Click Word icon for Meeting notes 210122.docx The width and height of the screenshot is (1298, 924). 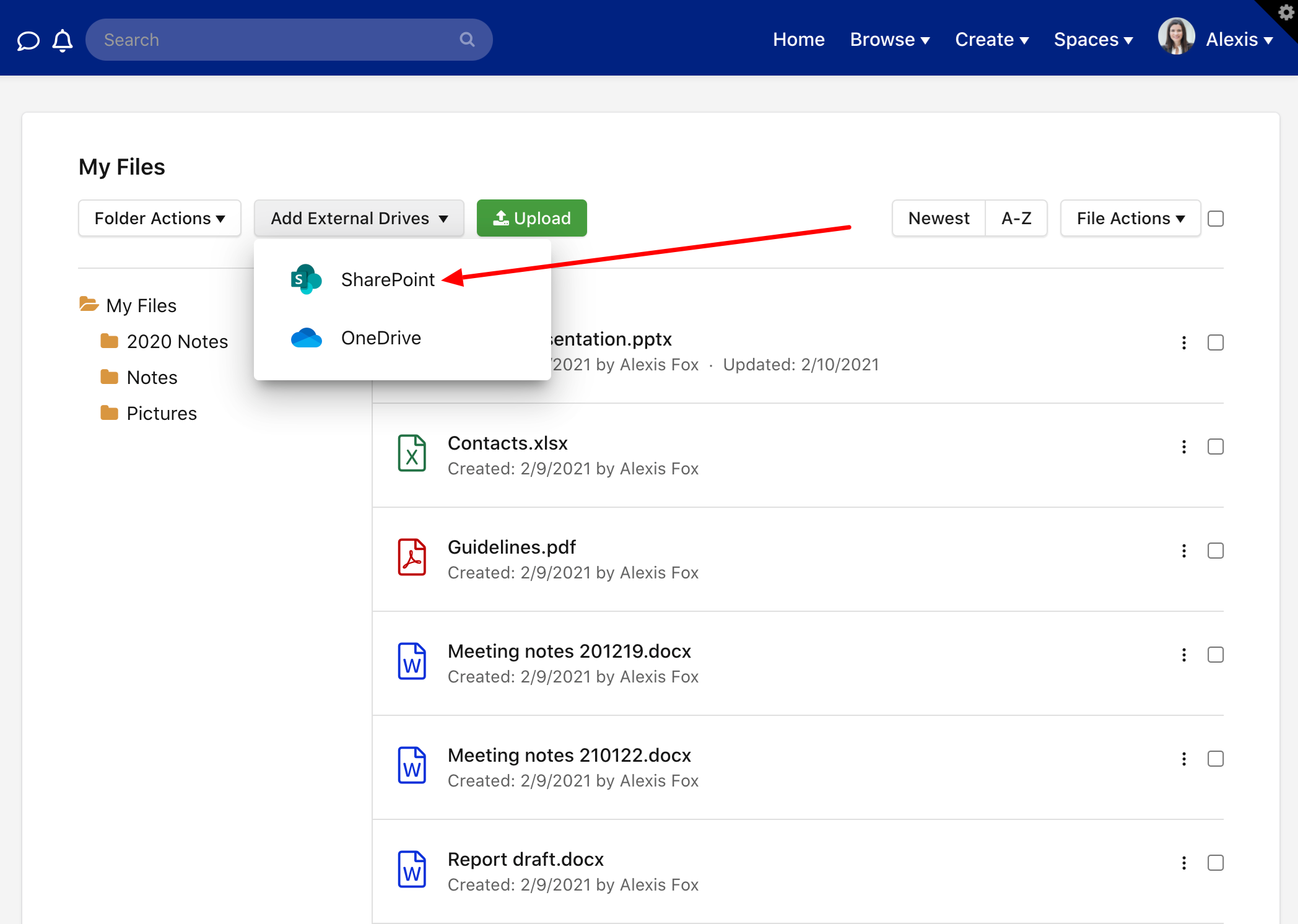point(412,765)
